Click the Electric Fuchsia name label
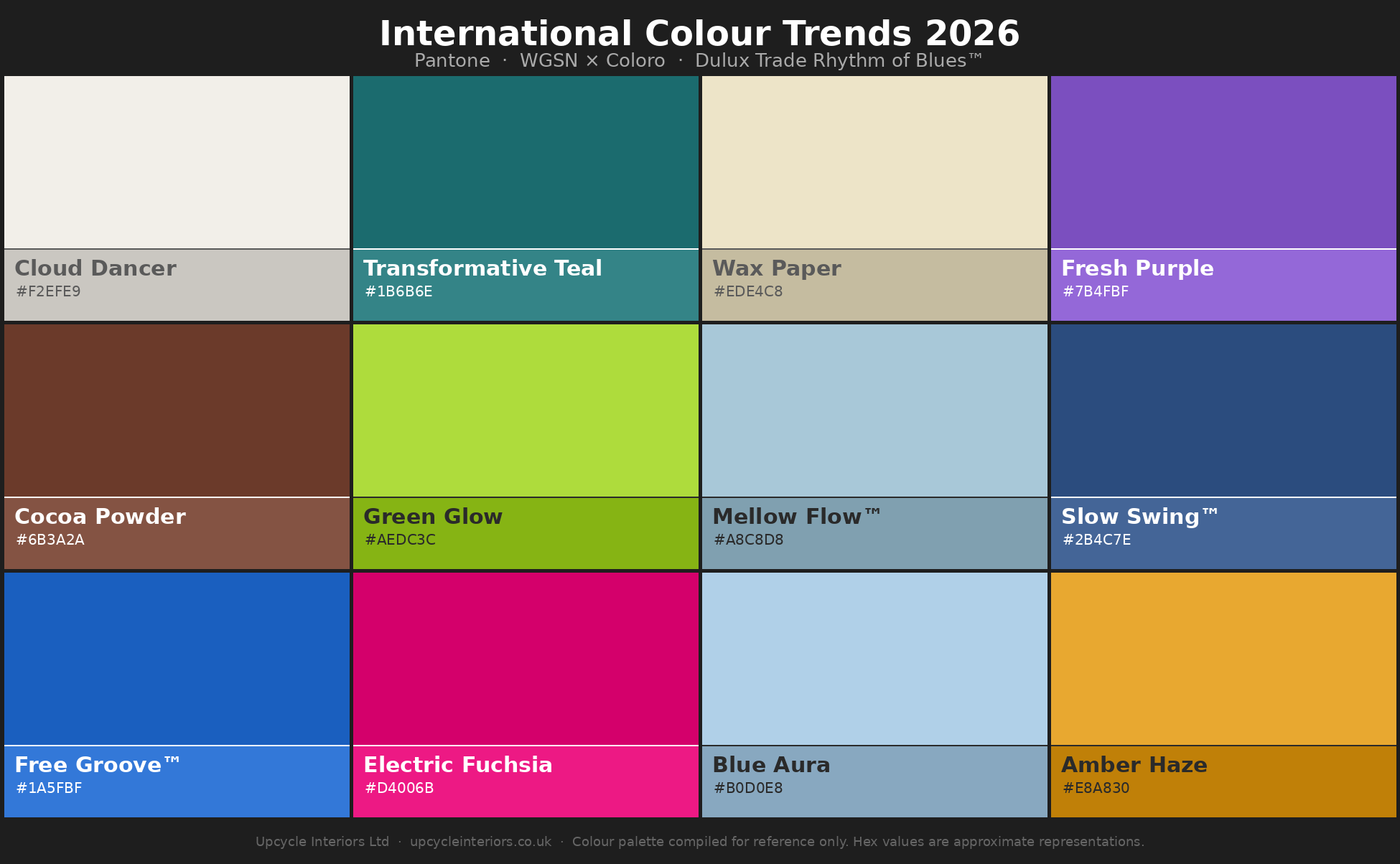Screen dimensions: 1400x864 pos(458,765)
